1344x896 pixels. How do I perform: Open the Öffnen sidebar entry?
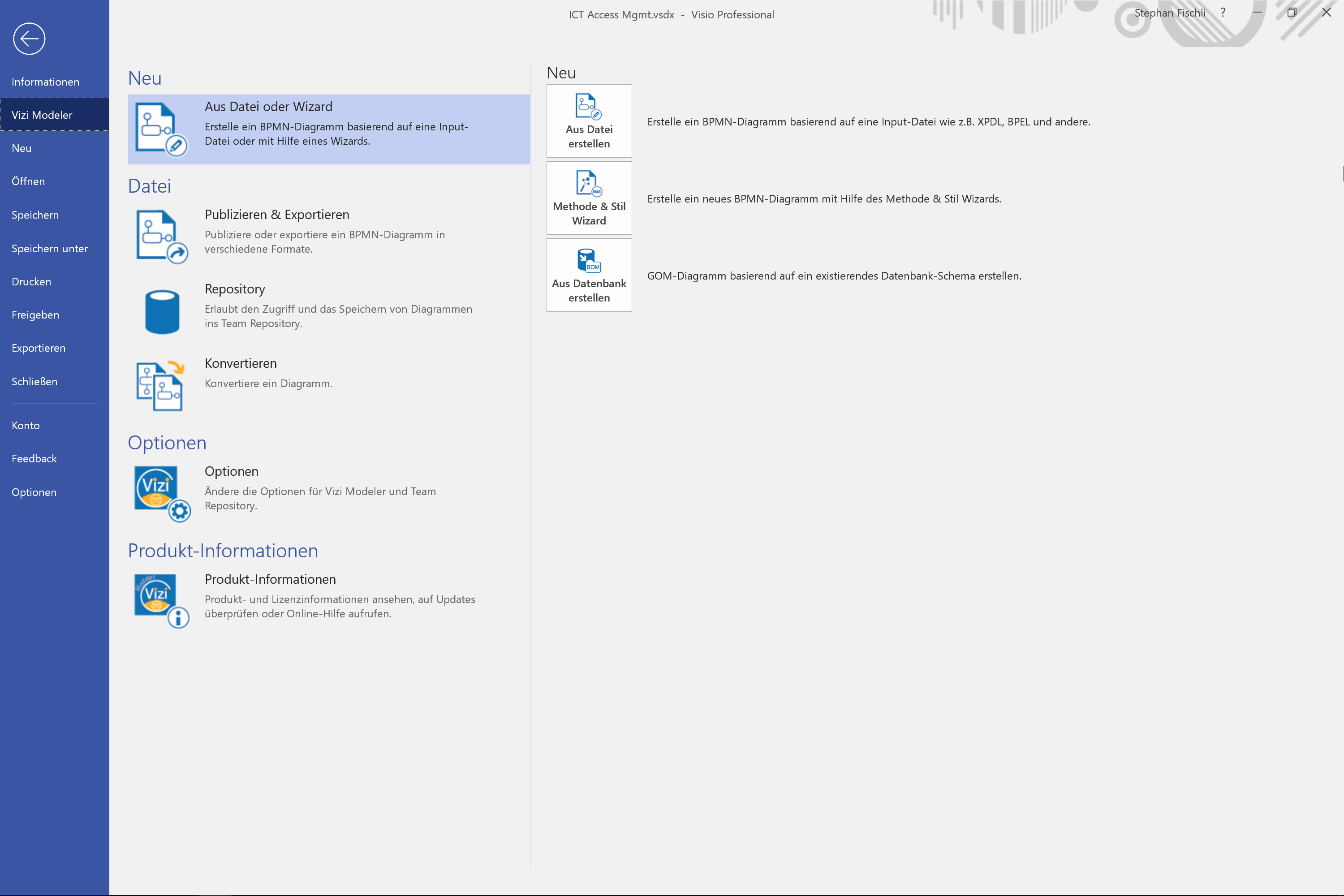54,181
